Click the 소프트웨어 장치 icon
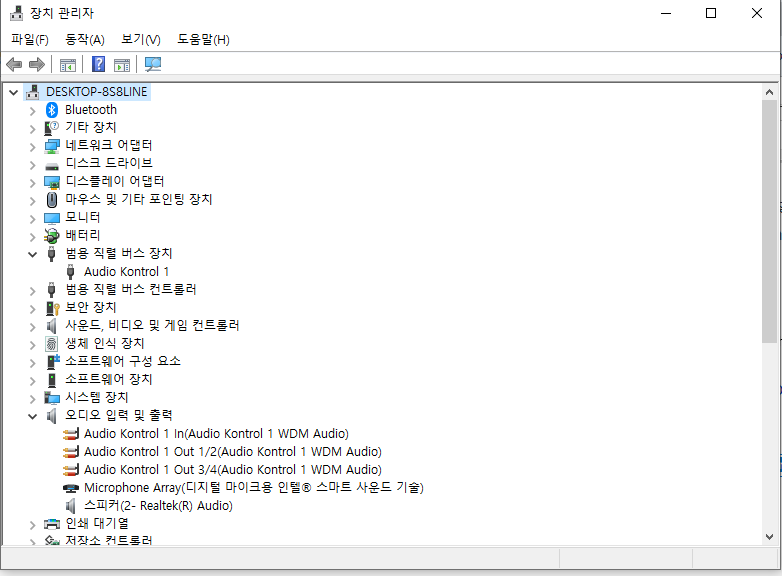782x576 pixels. [x=52, y=380]
